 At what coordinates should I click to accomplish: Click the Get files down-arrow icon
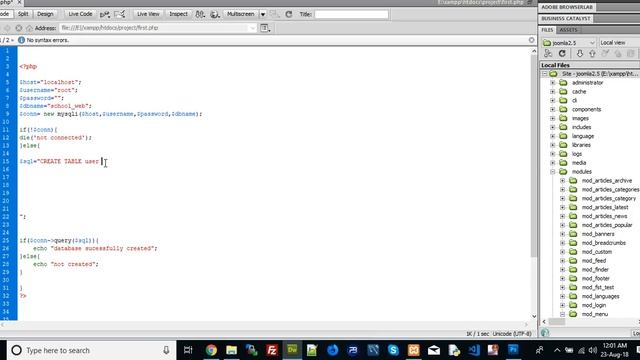point(580,53)
